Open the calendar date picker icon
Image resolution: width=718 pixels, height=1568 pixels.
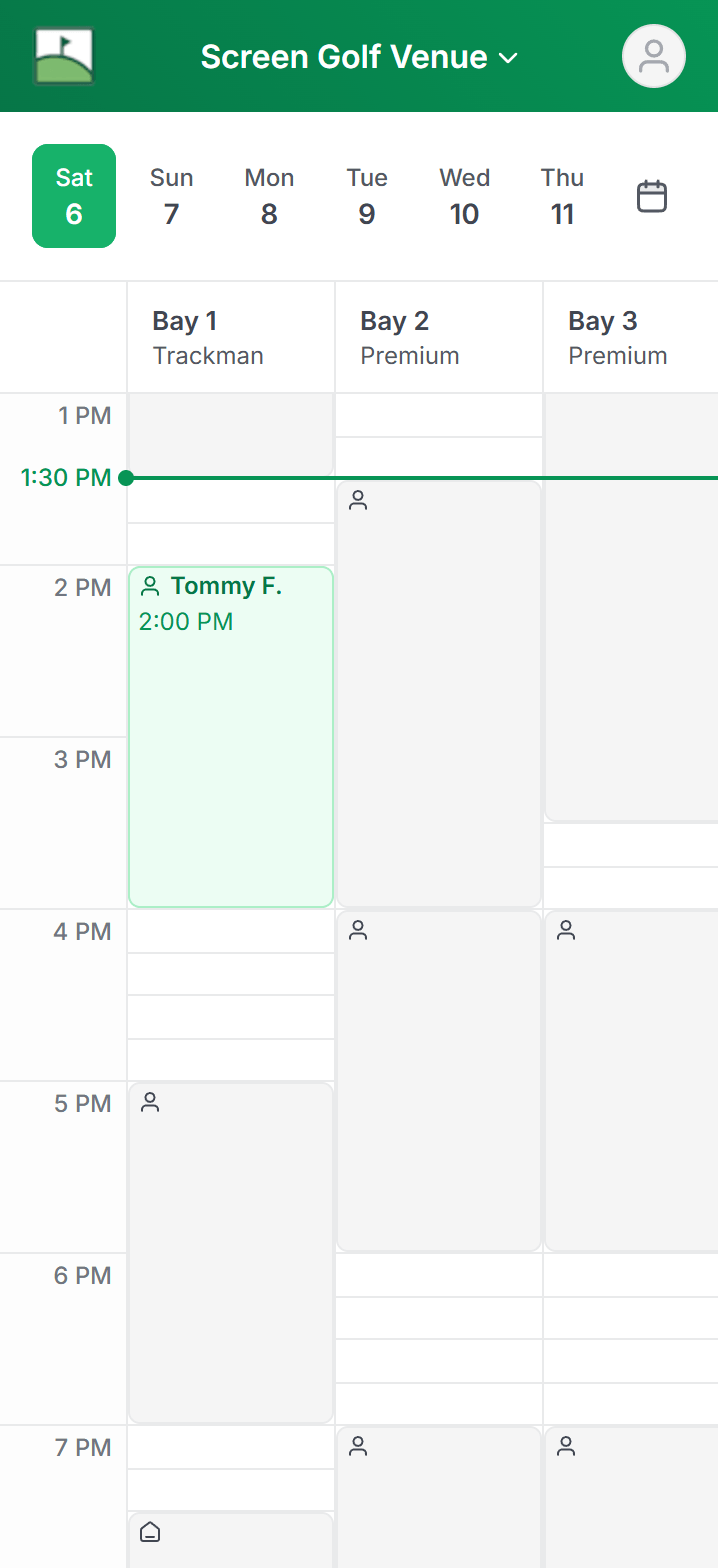(652, 196)
